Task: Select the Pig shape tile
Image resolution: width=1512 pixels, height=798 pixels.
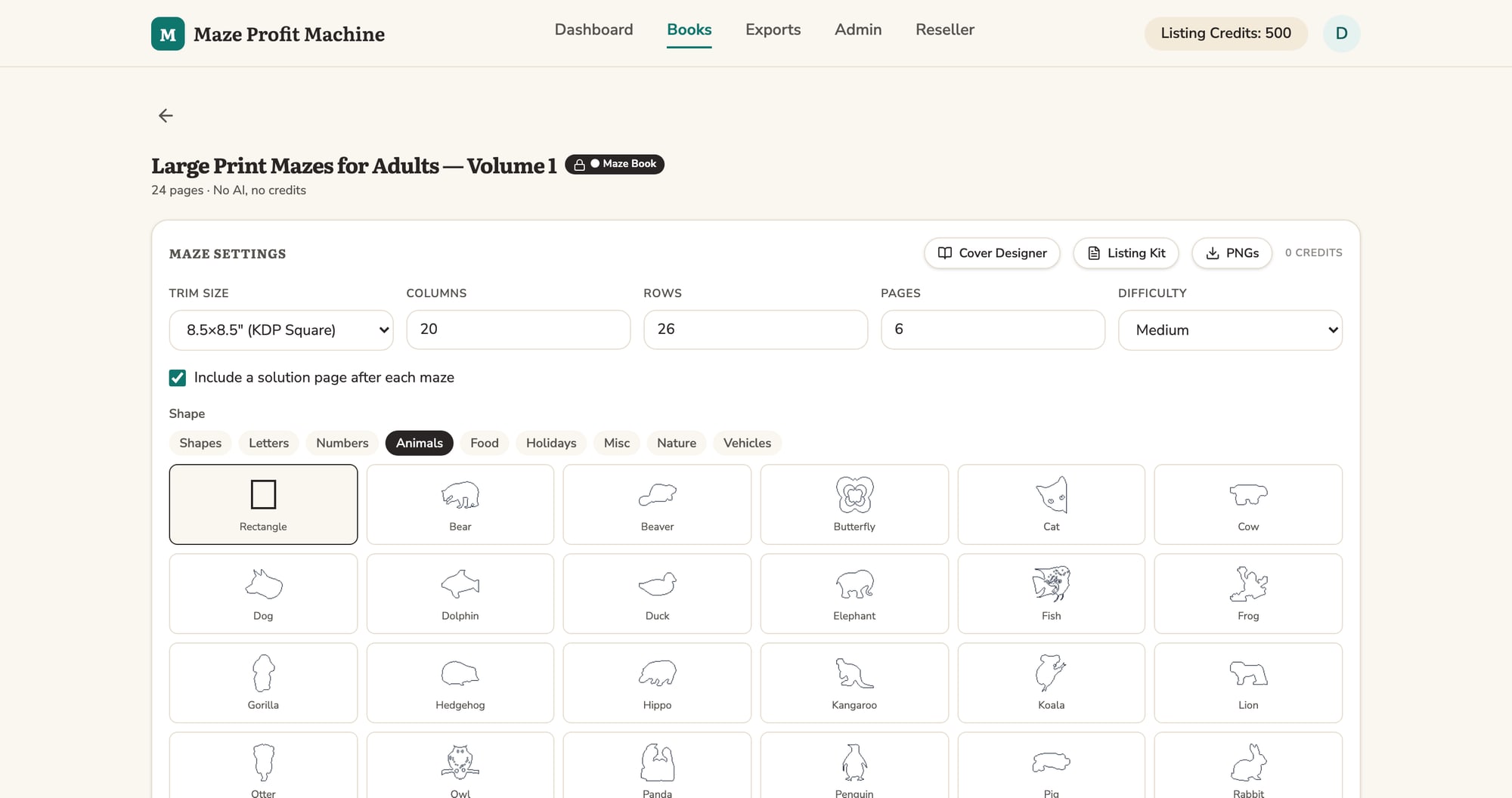Action: [1052, 766]
